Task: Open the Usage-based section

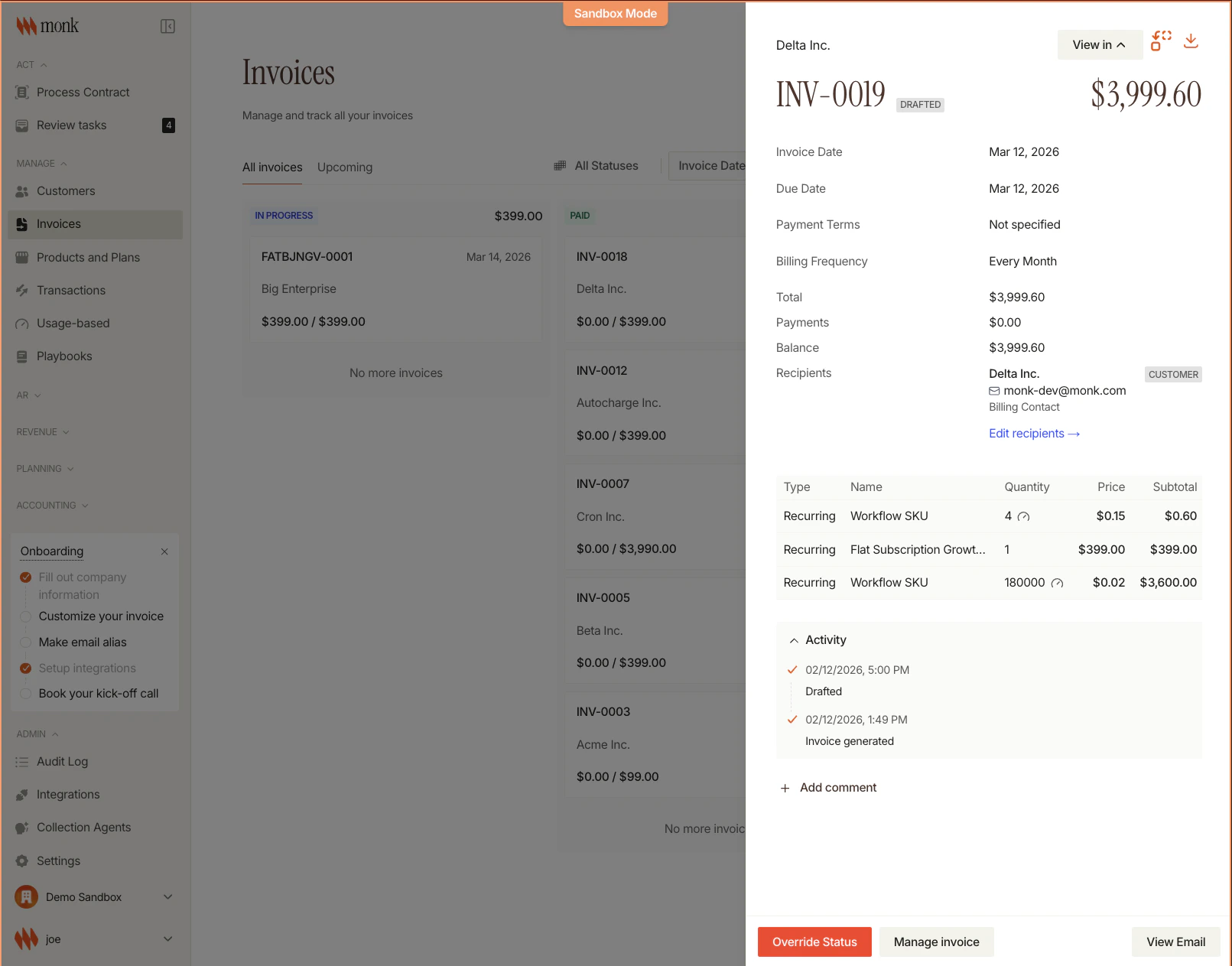Action: click(73, 323)
